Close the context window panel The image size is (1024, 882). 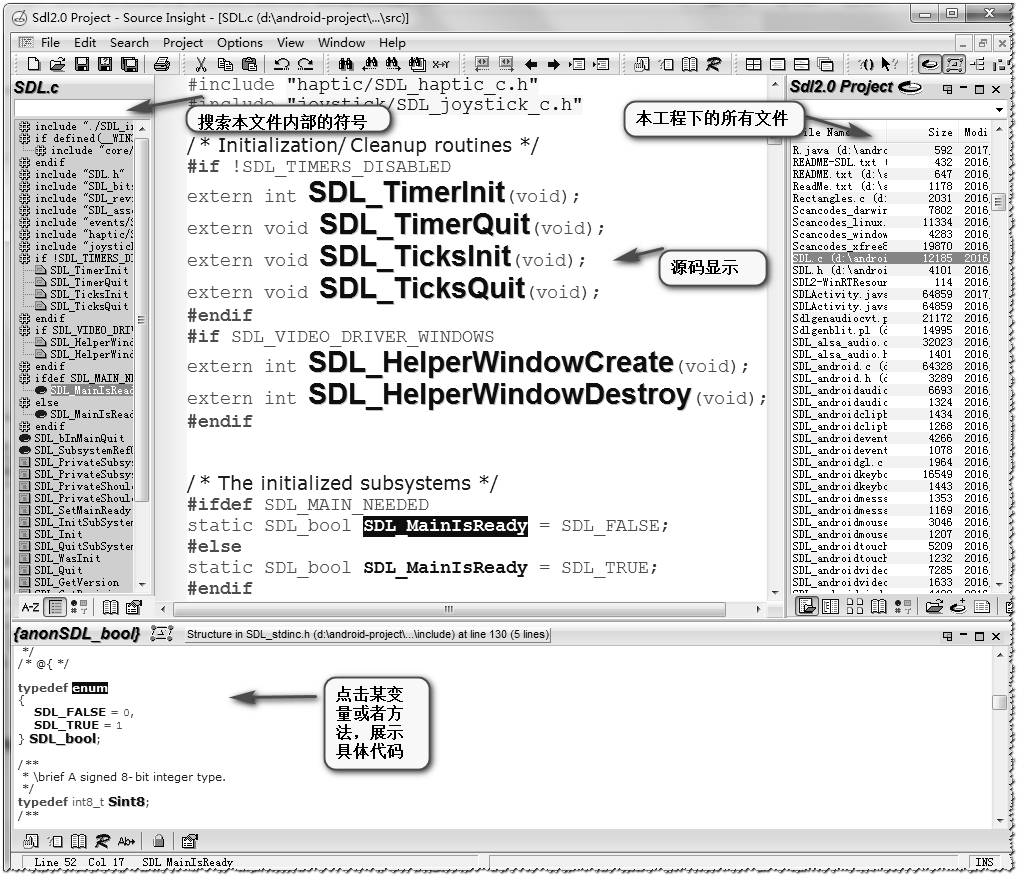(996, 636)
